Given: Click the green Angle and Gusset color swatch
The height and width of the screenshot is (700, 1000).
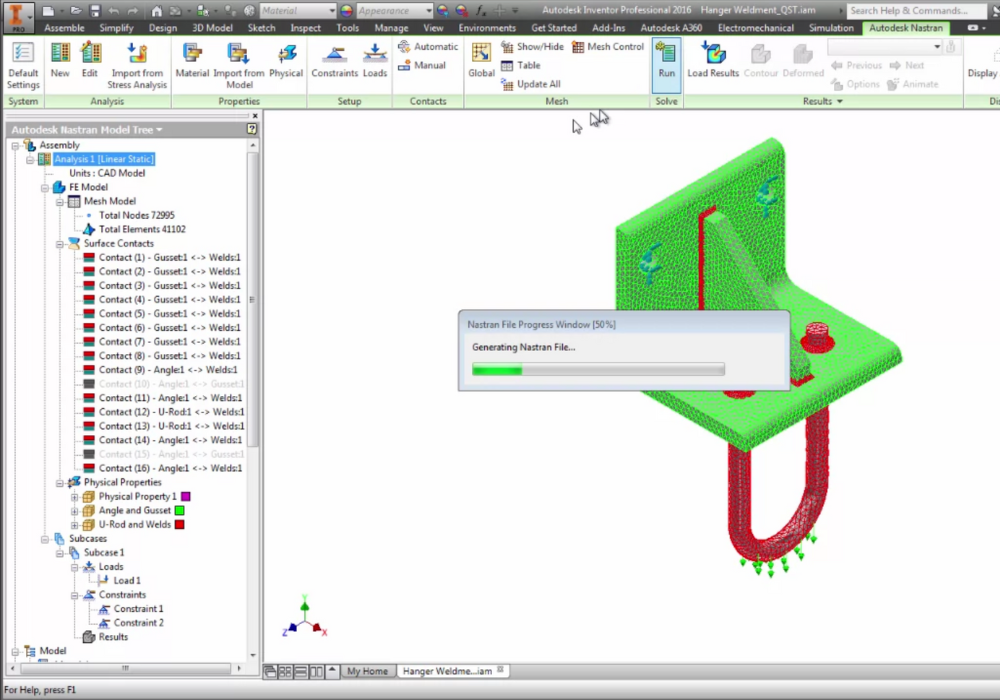Looking at the screenshot, I should tap(180, 511).
